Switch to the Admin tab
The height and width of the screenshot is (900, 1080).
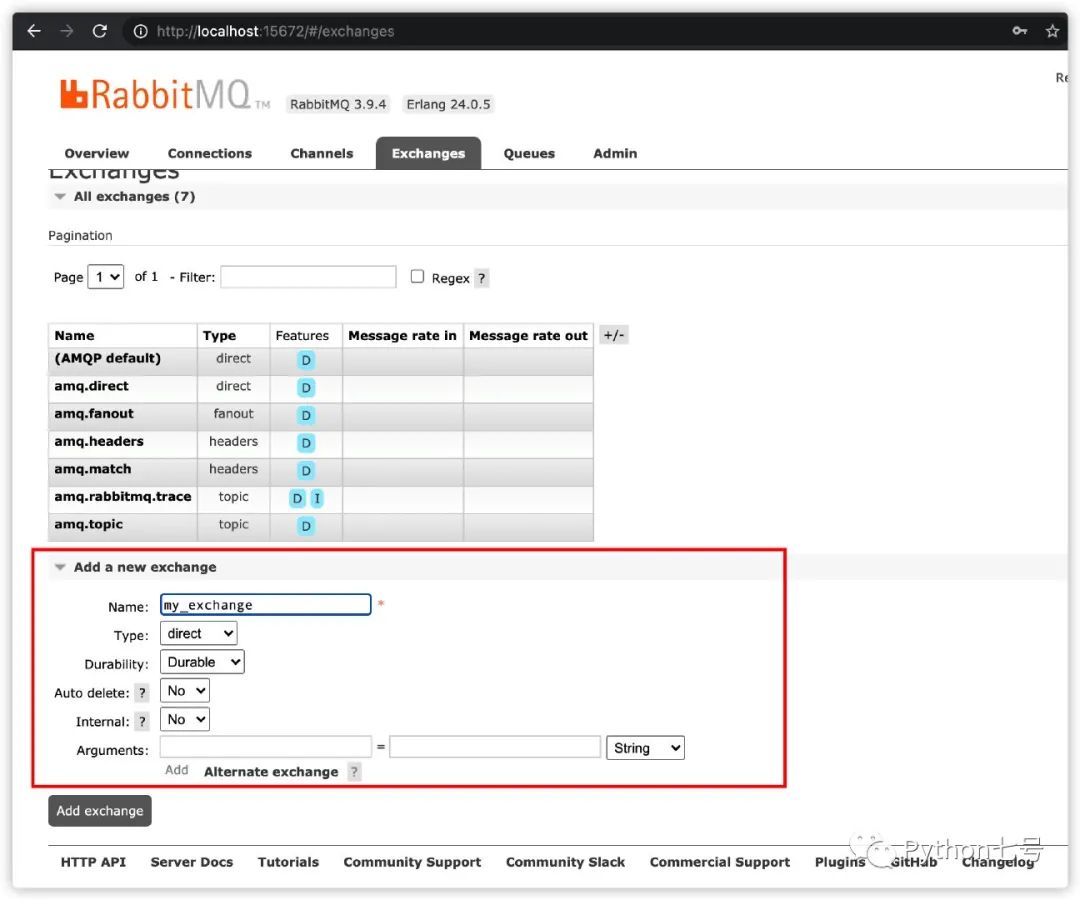(x=615, y=154)
